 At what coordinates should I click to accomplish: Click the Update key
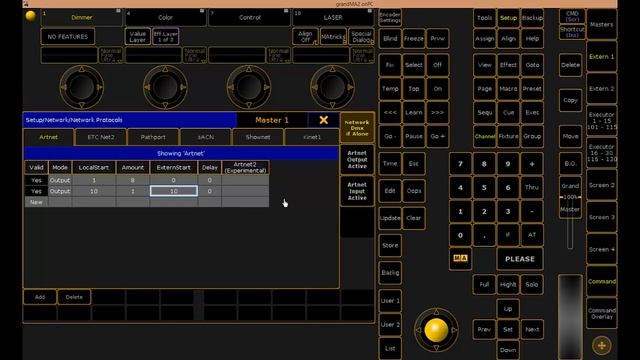390,218
